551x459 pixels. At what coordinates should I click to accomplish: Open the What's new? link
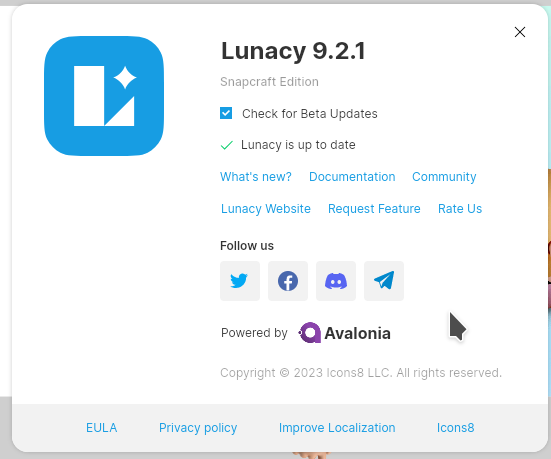coord(256,177)
